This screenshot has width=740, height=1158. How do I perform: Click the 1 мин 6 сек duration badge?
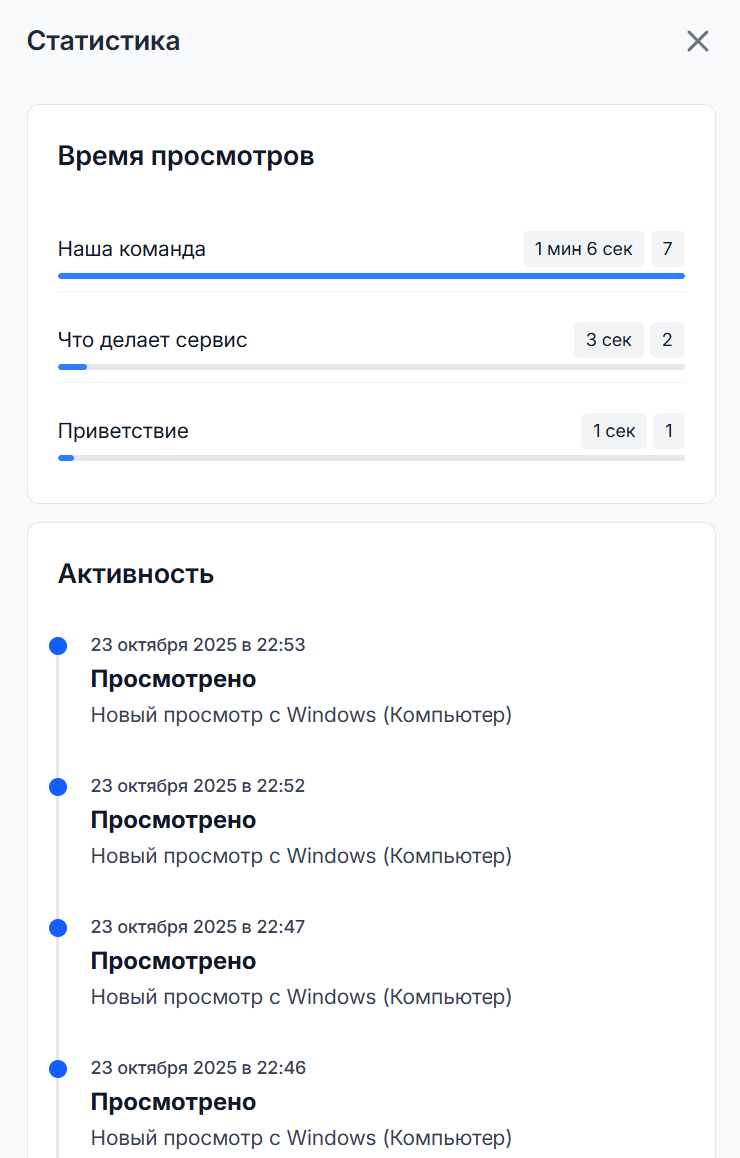click(583, 249)
